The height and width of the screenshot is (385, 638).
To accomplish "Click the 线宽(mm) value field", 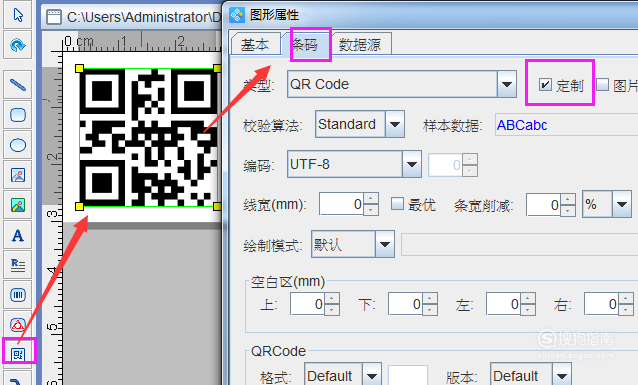I will click(342, 204).
